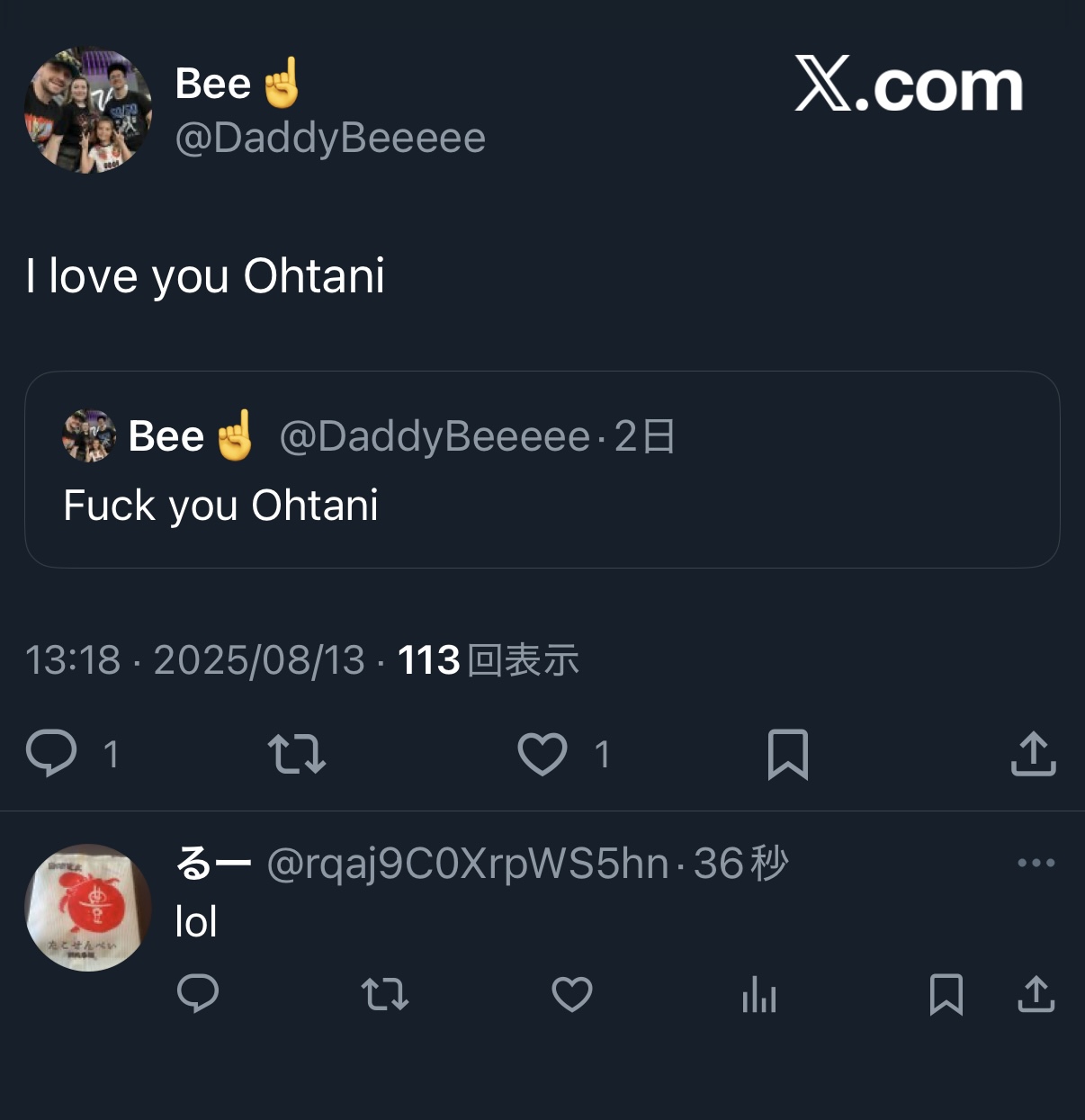Repost the "I love you Ohtani" tweet
Screen dimensions: 1085x1120
[x=297, y=754]
